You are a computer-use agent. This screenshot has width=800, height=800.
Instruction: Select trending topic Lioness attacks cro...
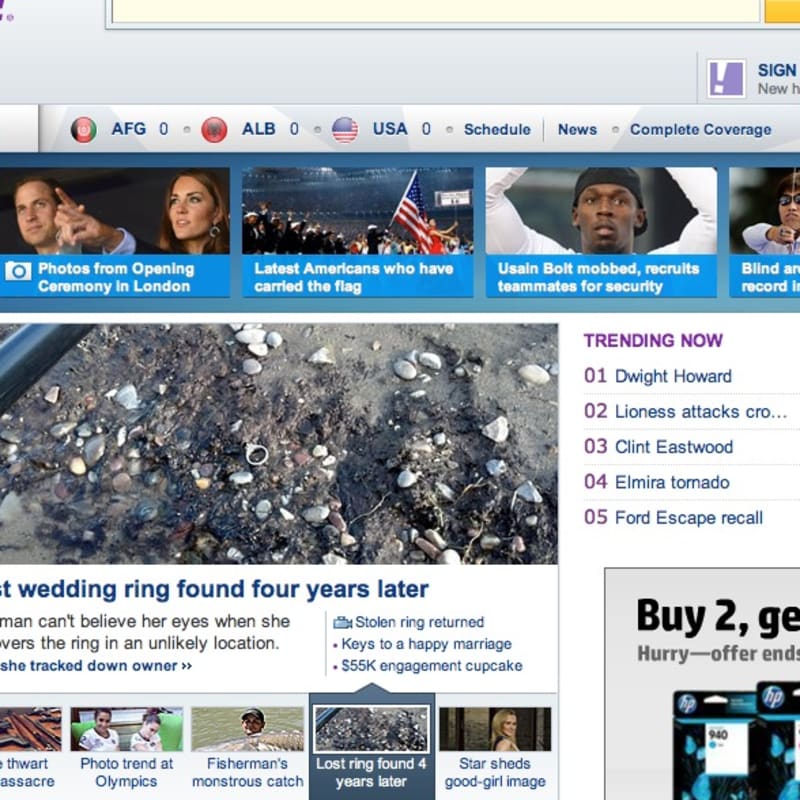(701, 411)
